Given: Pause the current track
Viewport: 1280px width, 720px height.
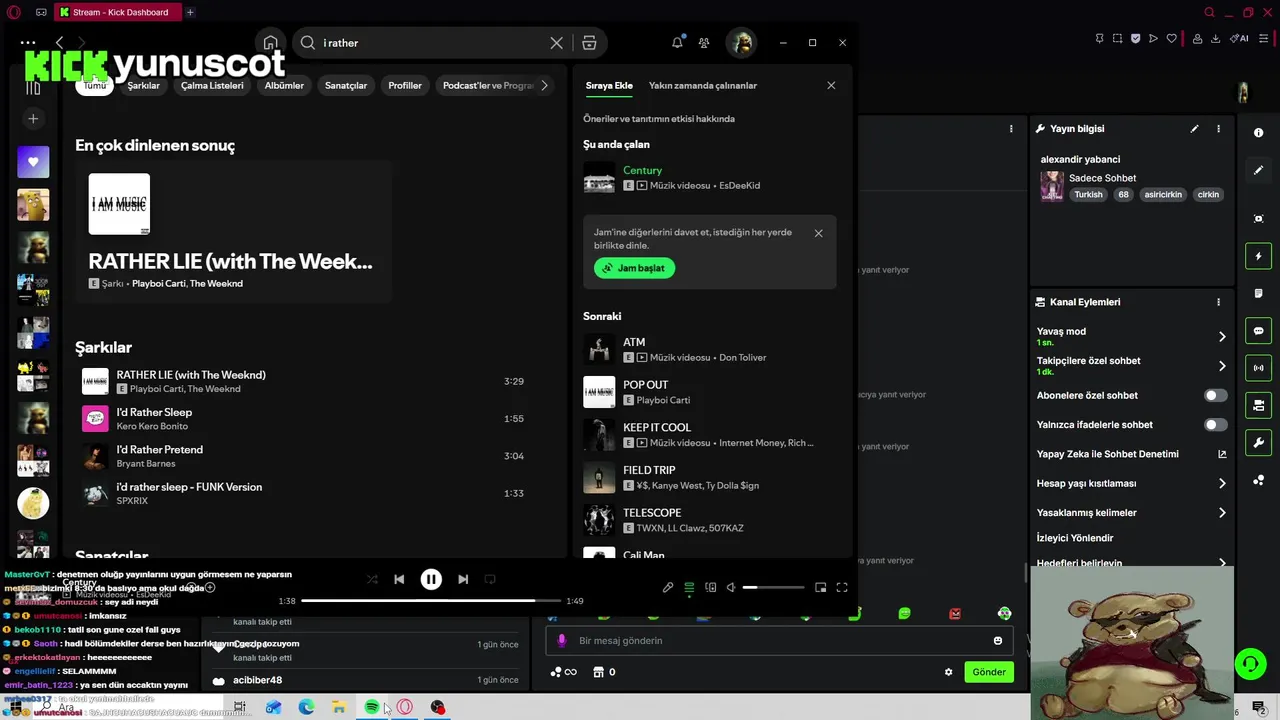Looking at the screenshot, I should point(431,579).
